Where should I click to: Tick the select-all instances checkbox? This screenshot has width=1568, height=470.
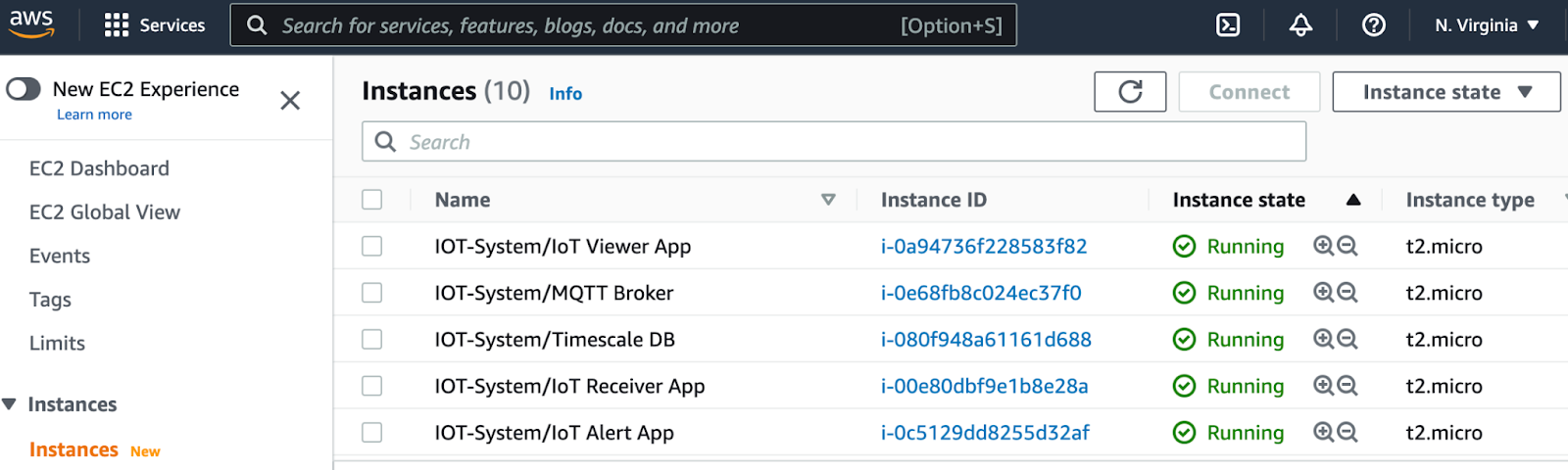click(372, 200)
